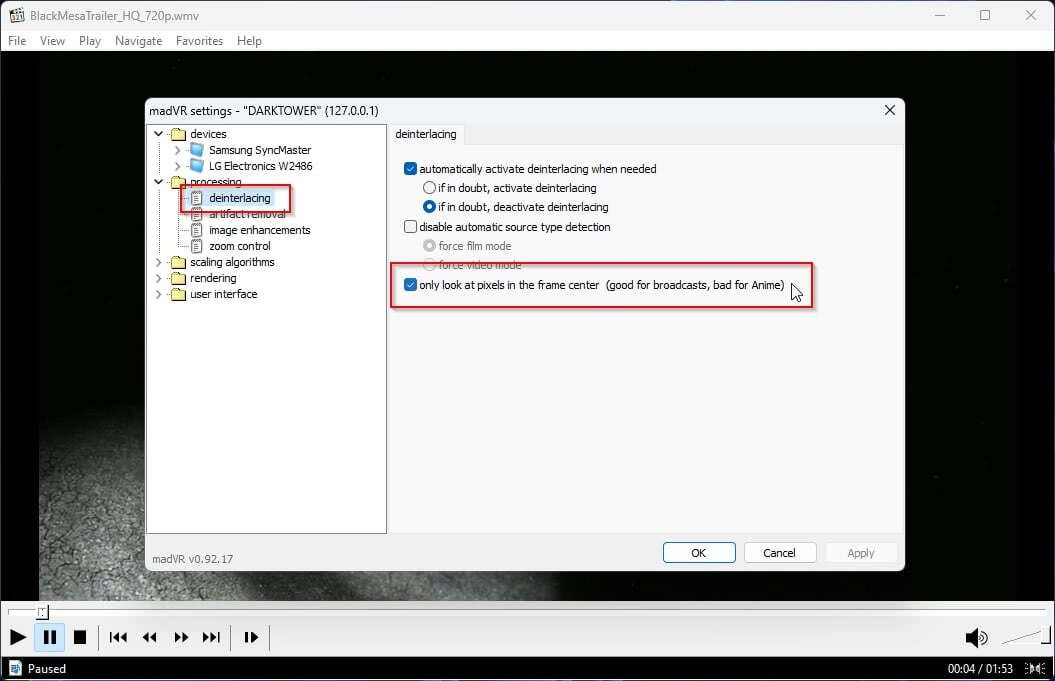The height and width of the screenshot is (681, 1055).
Task: Select image enhancements tree item
Action: 260,230
